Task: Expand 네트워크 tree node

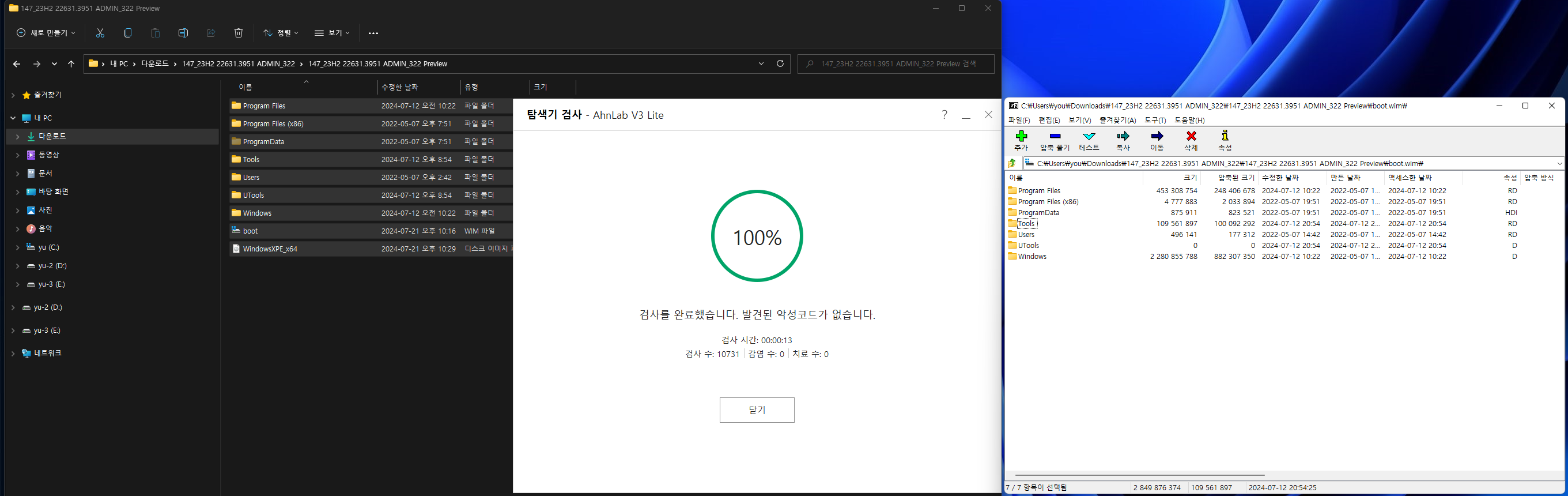Action: click(13, 354)
